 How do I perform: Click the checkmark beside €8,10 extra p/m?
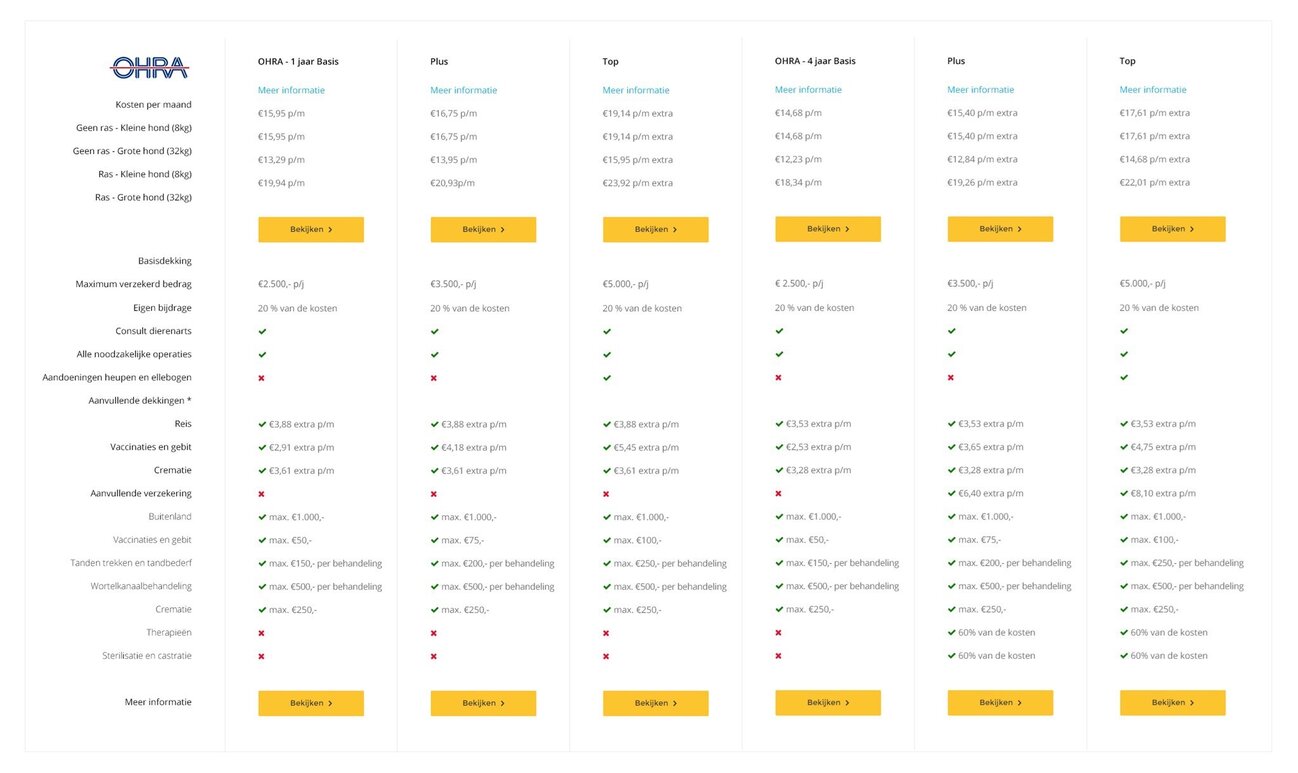(x=1124, y=493)
